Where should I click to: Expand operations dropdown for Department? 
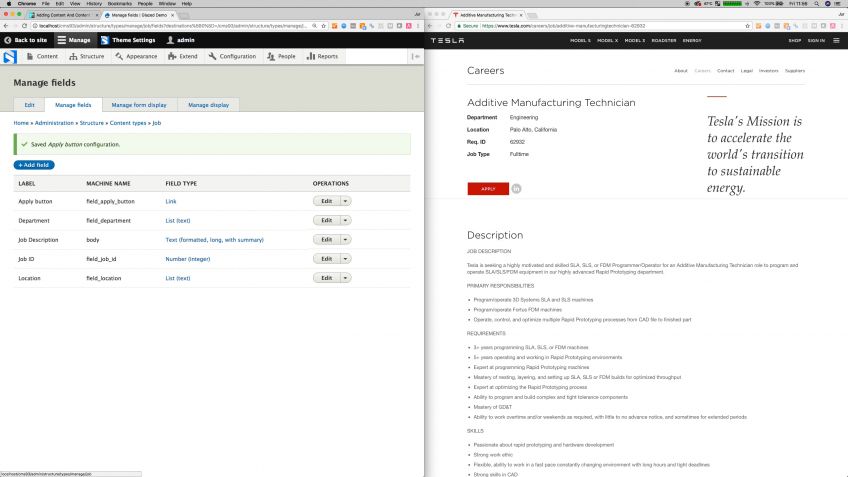tap(345, 221)
